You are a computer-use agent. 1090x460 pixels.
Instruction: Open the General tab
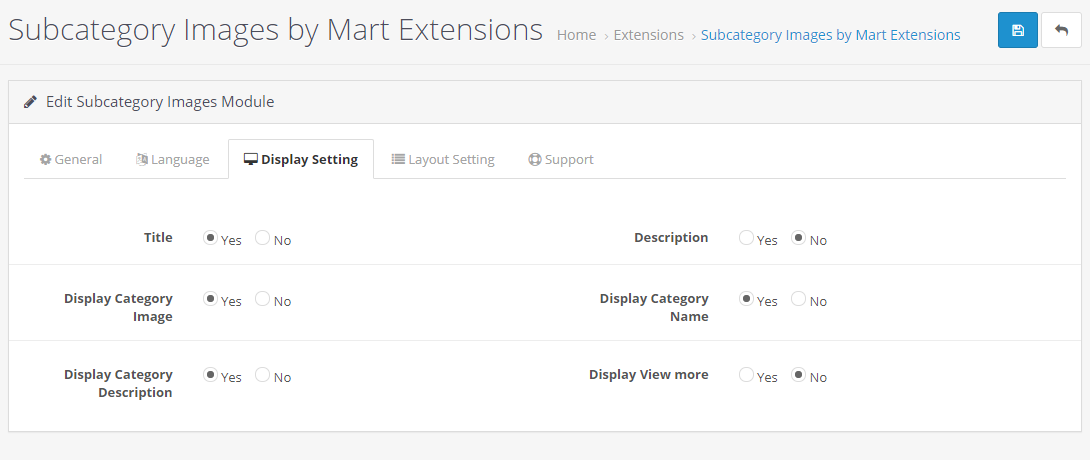click(x=71, y=159)
